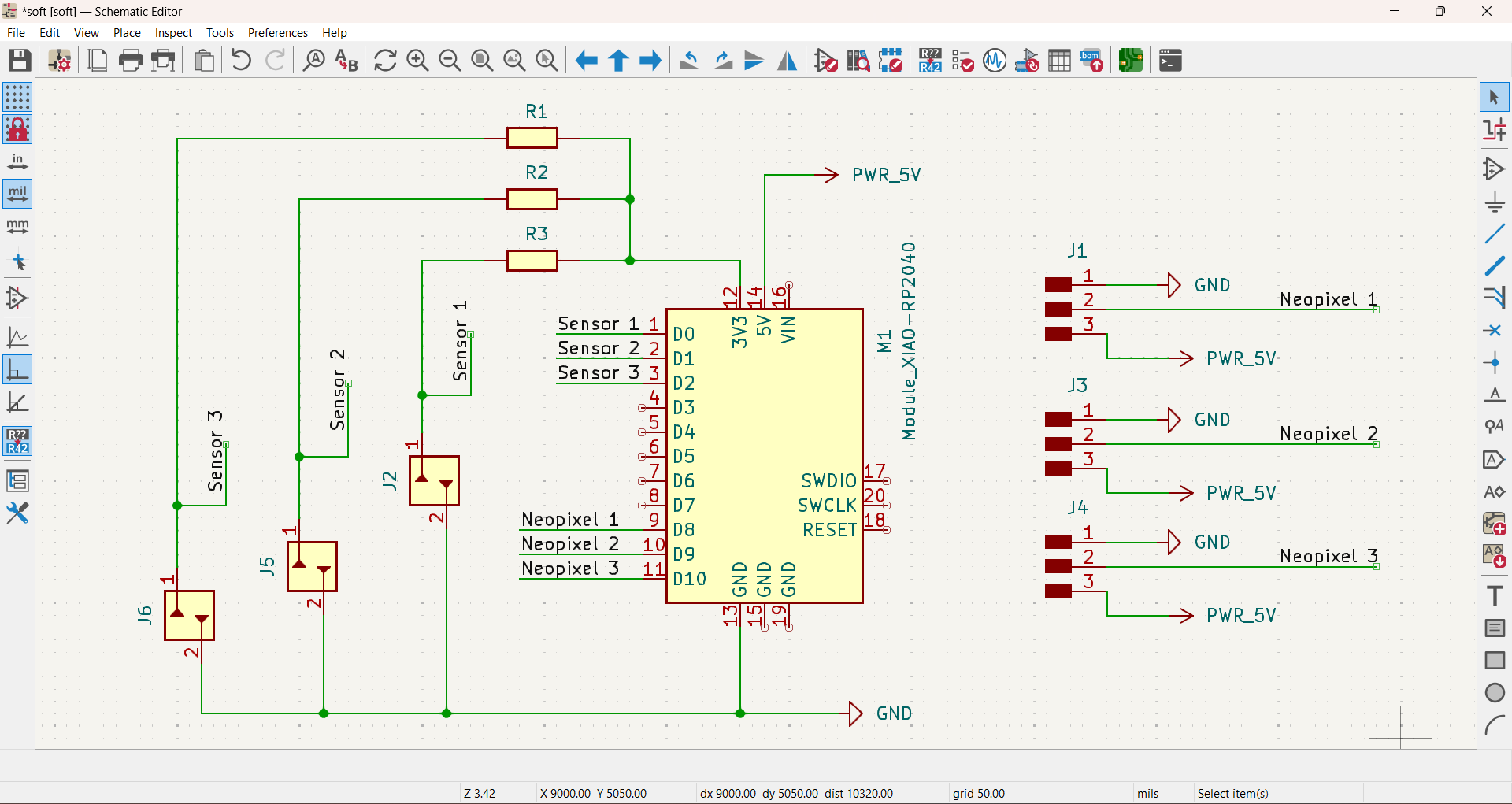Select the Add Text tool

1495,595
